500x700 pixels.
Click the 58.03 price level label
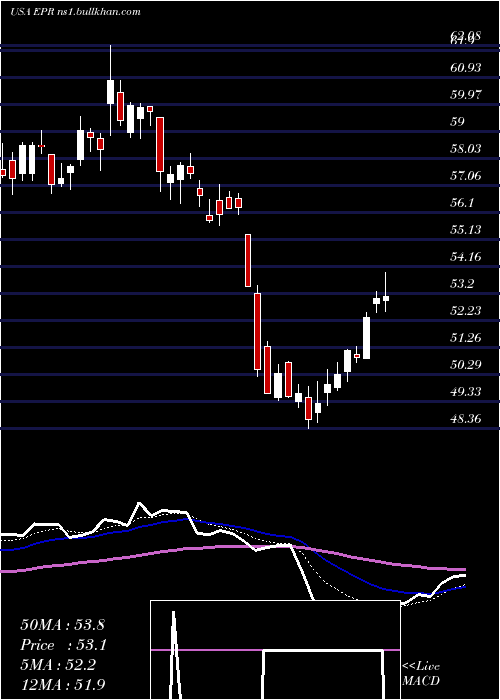coord(465,149)
